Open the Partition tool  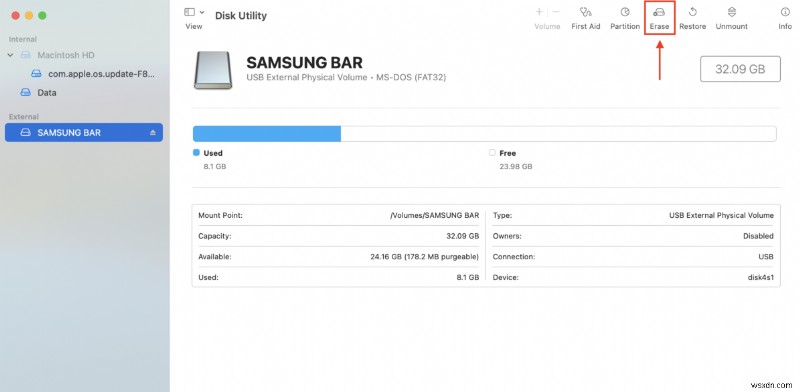pyautogui.click(x=625, y=18)
